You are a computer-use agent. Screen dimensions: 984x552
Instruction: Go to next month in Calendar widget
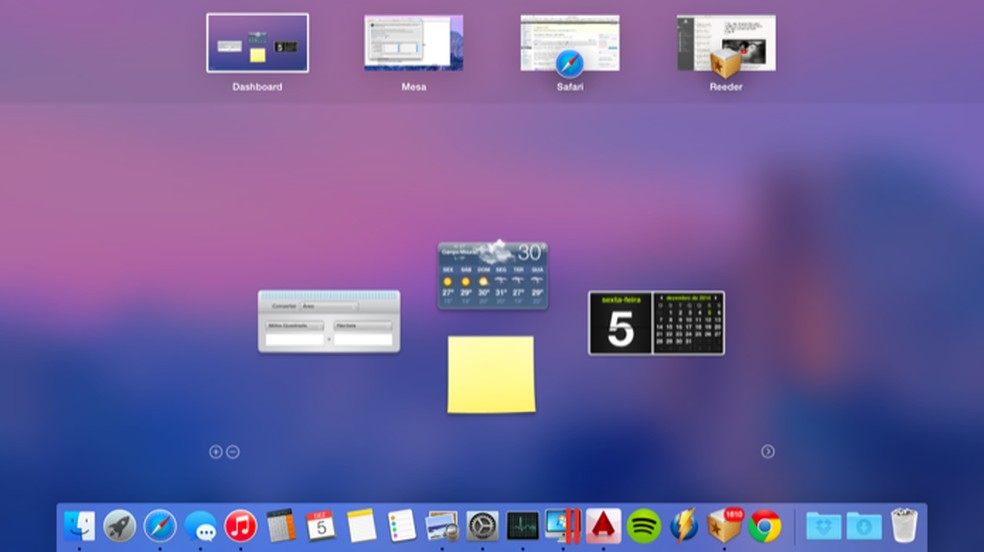pyautogui.click(x=715, y=298)
